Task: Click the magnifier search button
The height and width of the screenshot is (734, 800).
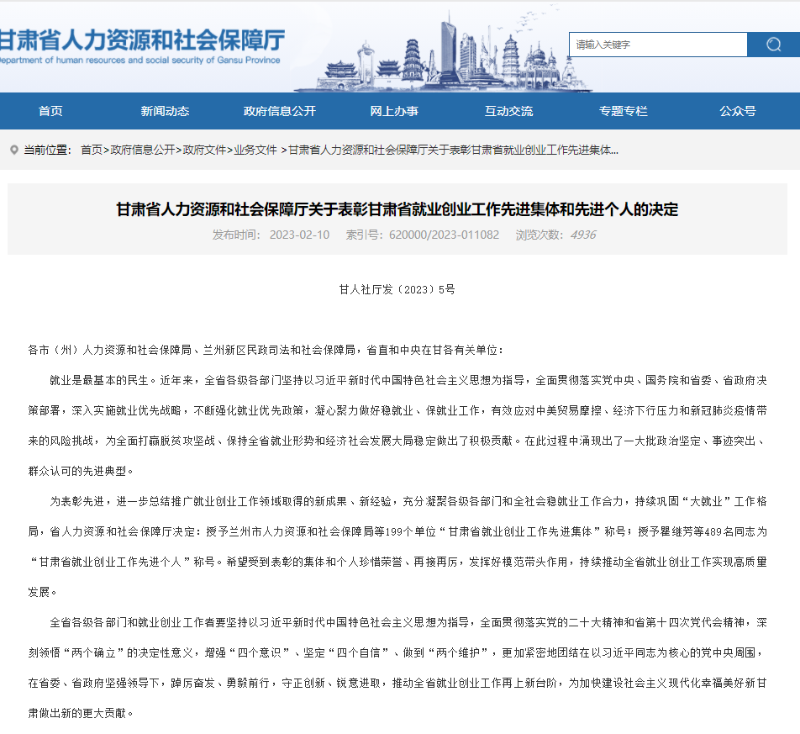Action: 773,44
